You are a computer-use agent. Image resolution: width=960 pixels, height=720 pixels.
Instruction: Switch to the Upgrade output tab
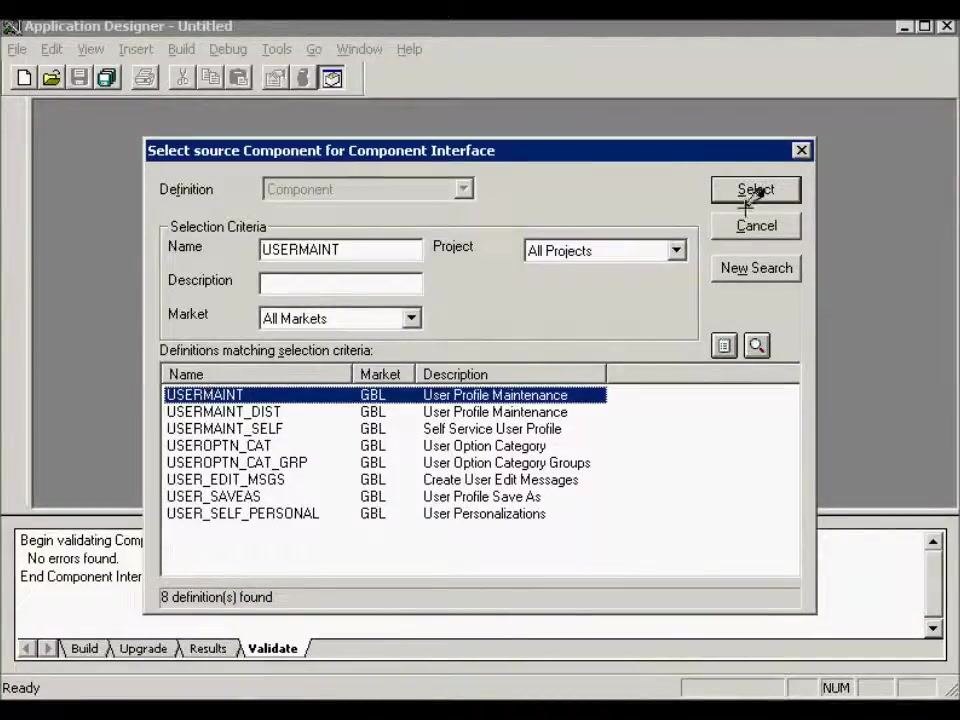click(143, 648)
